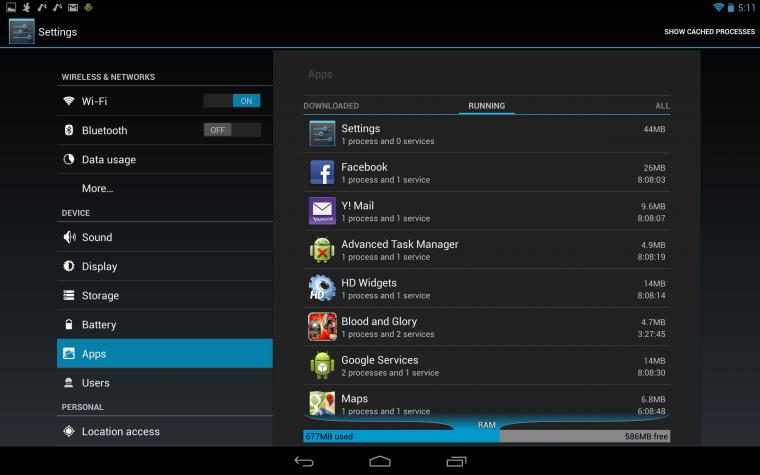Tap the Blood and Glory icon
Image resolution: width=760 pixels, height=475 pixels.
(322, 327)
